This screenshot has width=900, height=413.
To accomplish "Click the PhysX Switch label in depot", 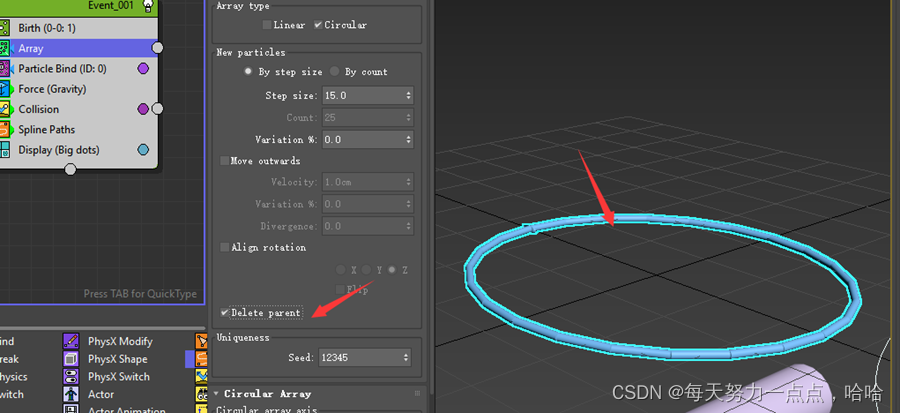I will (119, 377).
